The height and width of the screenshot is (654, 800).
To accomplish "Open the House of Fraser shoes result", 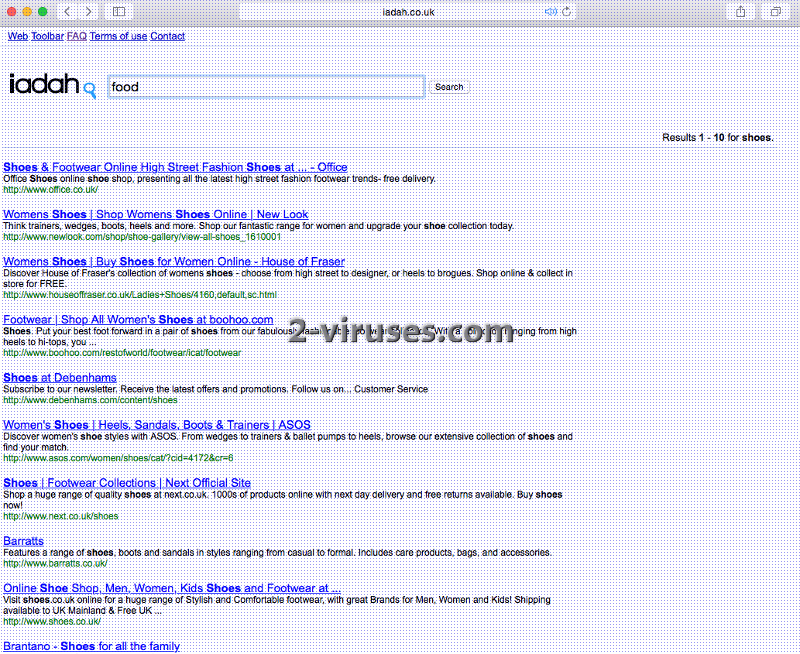I will coord(174,262).
